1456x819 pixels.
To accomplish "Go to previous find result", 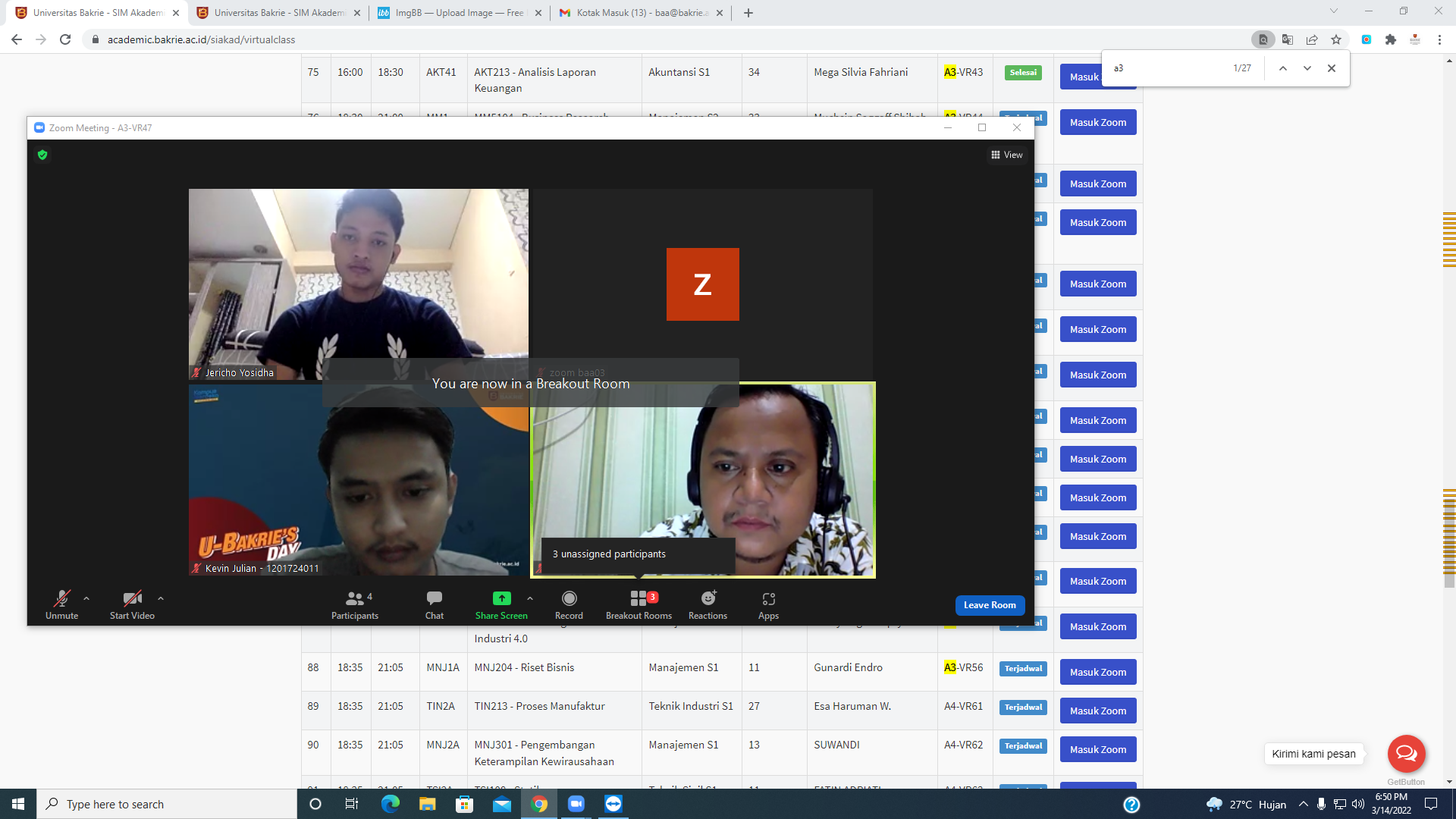I will [x=1283, y=68].
